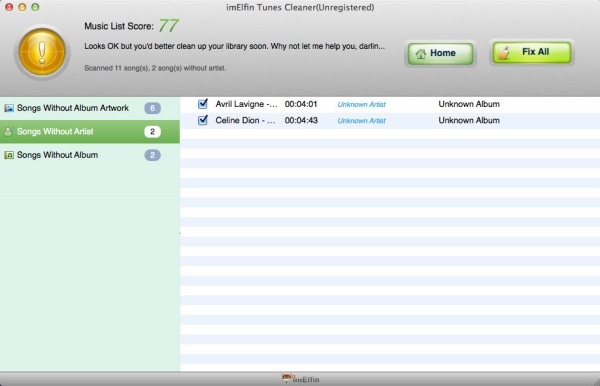
Task: Click the Music List Score value 77
Action: (x=168, y=26)
